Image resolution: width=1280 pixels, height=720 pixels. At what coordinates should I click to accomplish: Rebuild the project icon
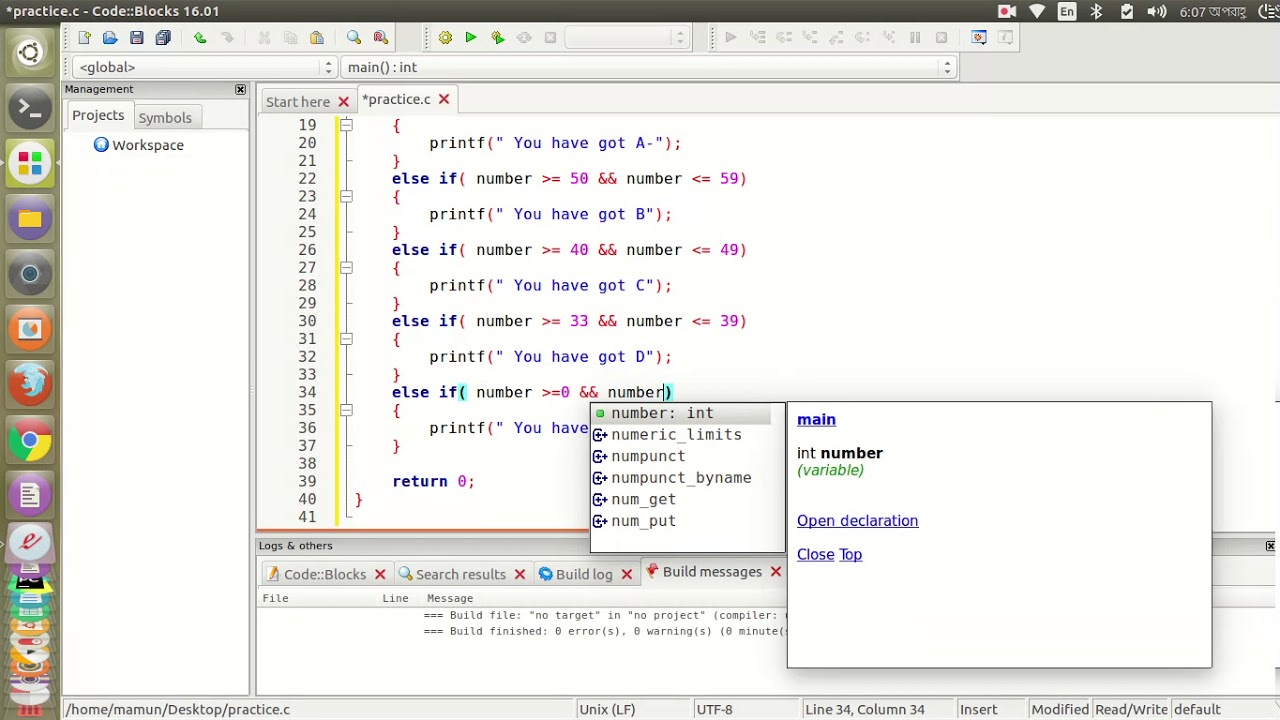click(x=524, y=38)
